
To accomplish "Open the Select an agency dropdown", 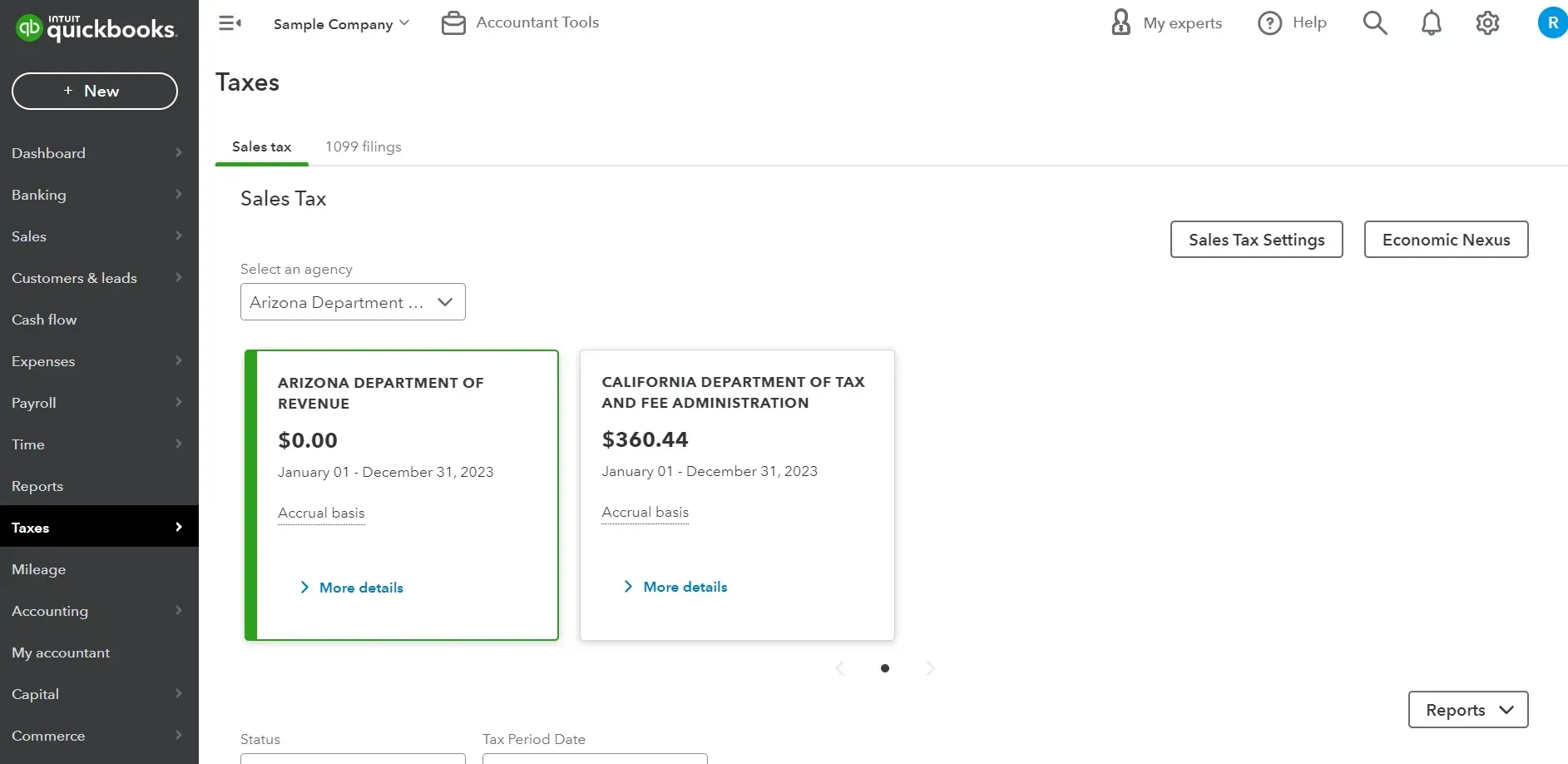I will click(x=353, y=302).
